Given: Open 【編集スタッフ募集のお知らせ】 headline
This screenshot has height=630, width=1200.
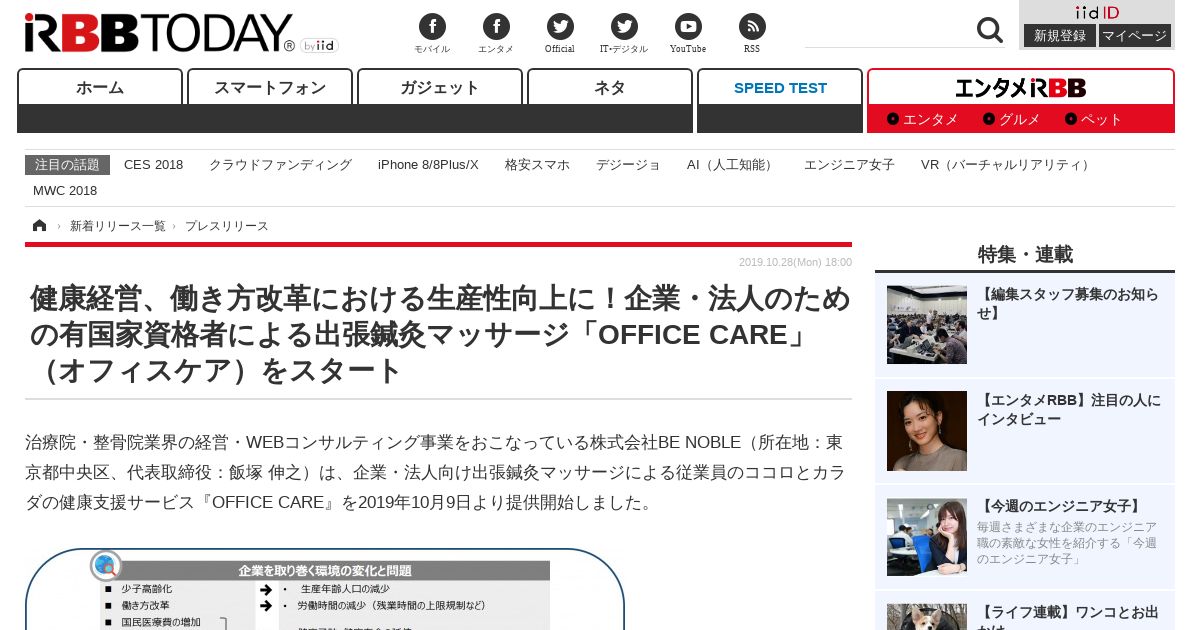Looking at the screenshot, I should click(1068, 303).
